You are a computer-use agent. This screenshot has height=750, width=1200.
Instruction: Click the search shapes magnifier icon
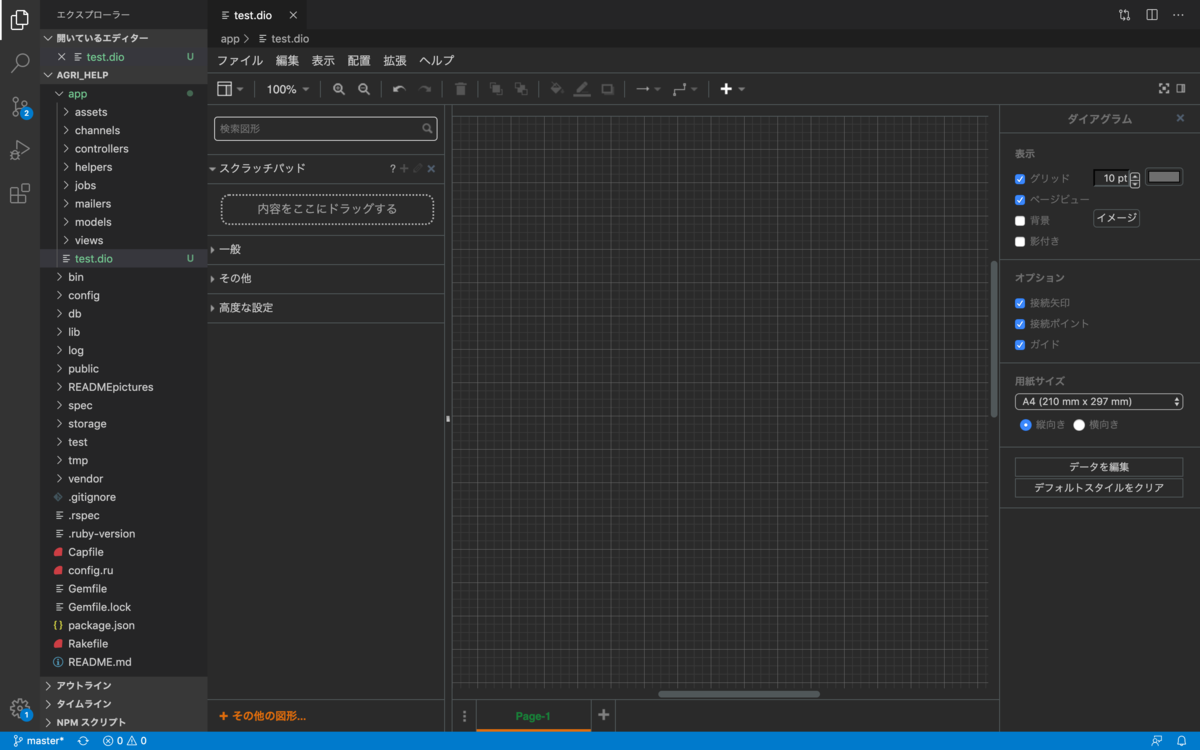click(x=428, y=129)
